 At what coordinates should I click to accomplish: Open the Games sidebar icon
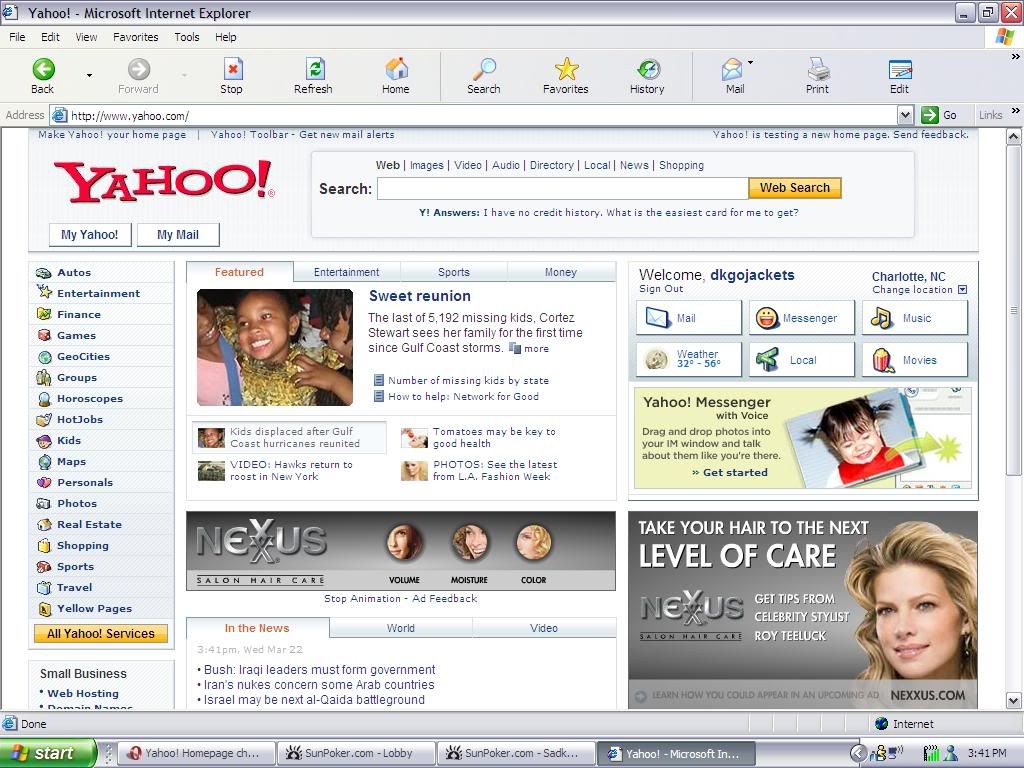pyautogui.click(x=44, y=335)
